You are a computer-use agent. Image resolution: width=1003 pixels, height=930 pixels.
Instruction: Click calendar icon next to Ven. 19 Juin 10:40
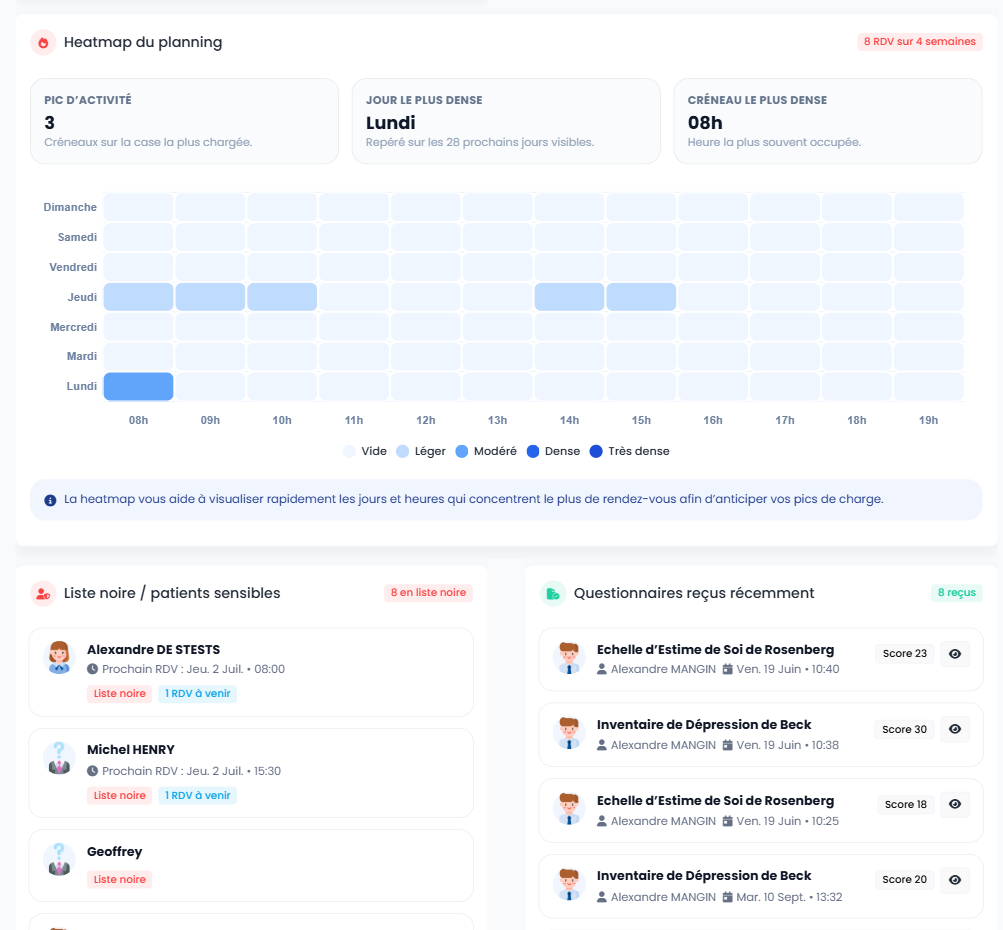(x=727, y=669)
